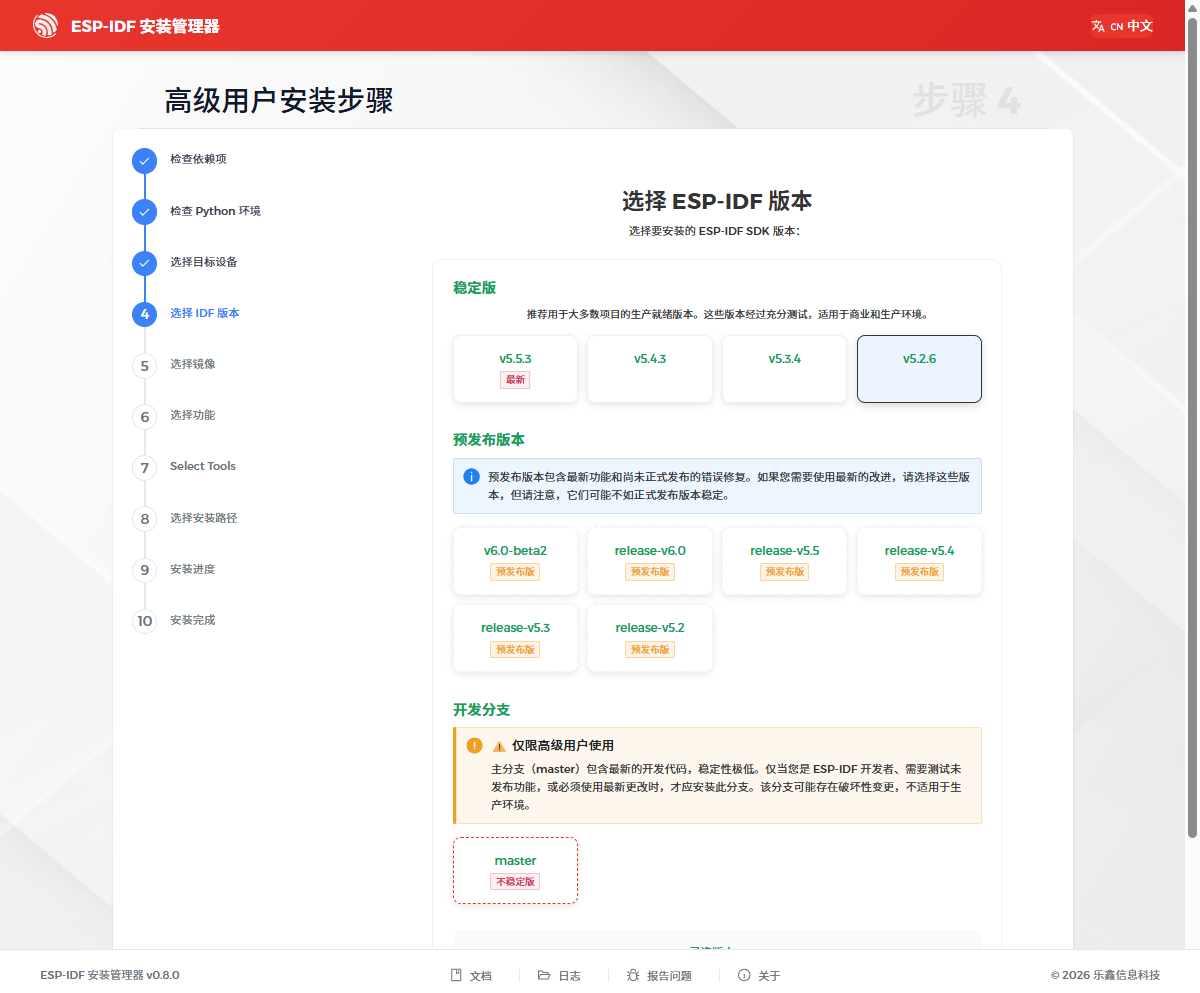Click the 选择功能 step label
Screen dimensions: 1200x993
pos(193,415)
